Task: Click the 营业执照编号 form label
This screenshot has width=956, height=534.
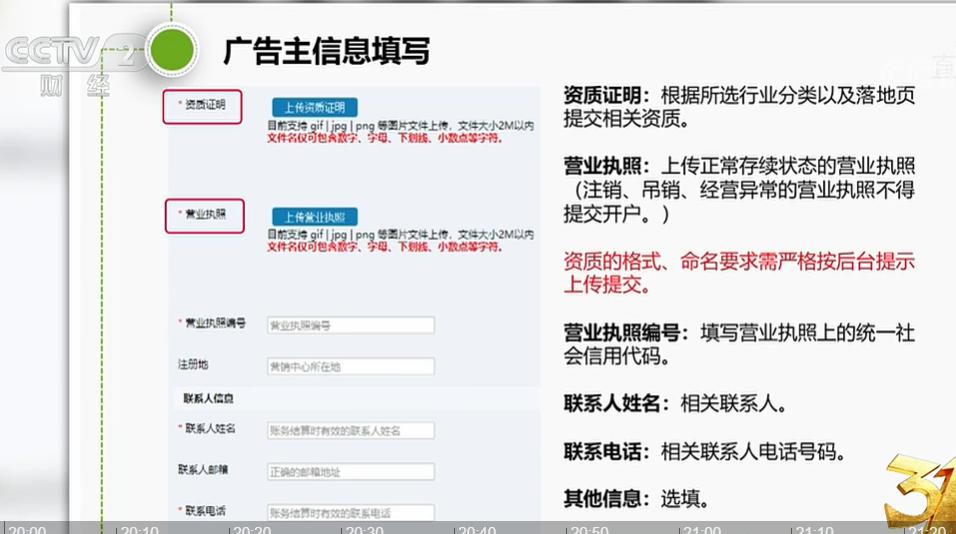Action: coord(215,323)
